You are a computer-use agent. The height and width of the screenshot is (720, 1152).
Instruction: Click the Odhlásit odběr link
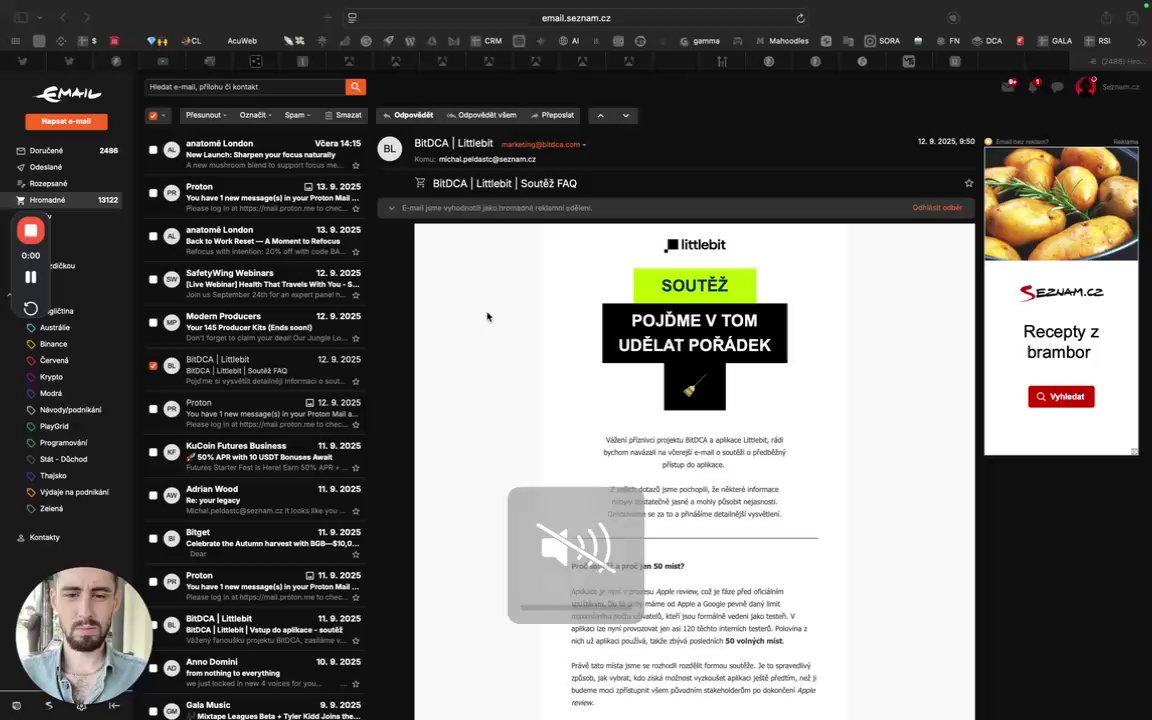pyautogui.click(x=937, y=208)
